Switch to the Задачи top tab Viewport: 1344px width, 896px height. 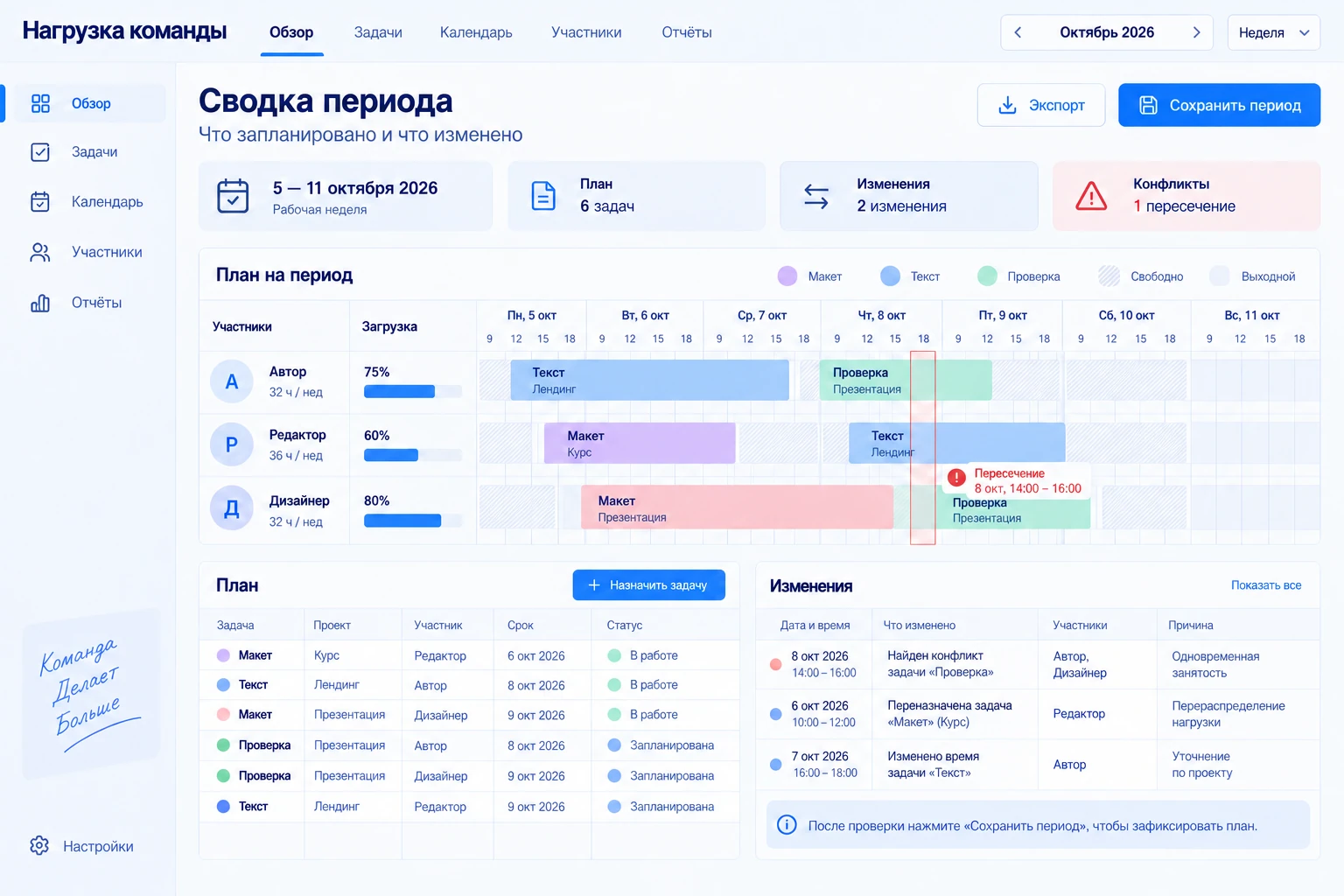pos(378,32)
